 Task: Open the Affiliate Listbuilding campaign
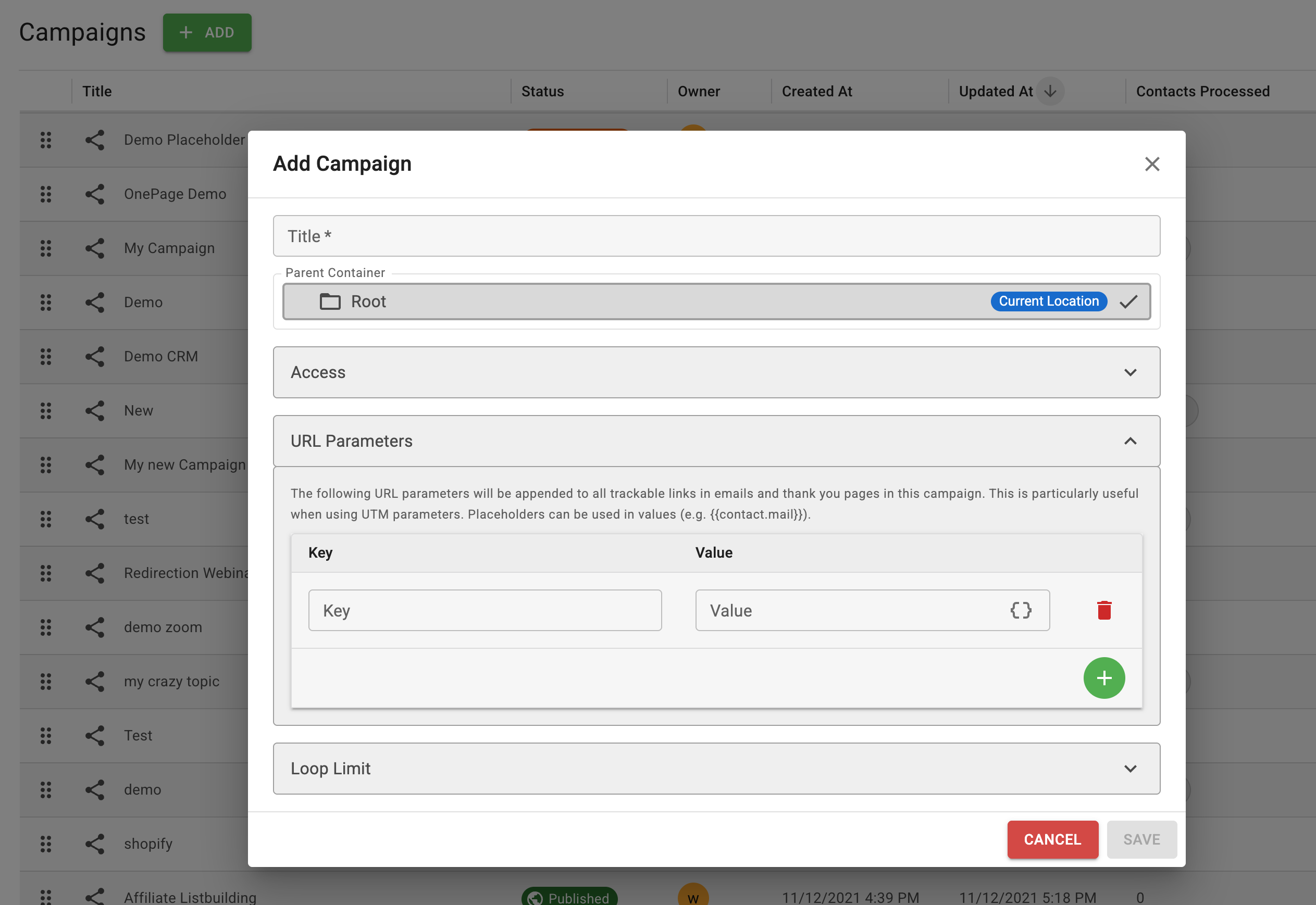tap(190, 897)
